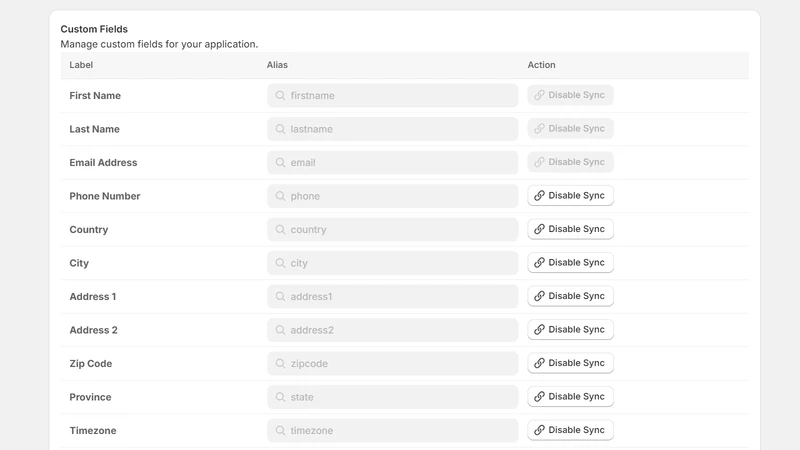
Task: Click the Label column header
Action: tap(81, 65)
